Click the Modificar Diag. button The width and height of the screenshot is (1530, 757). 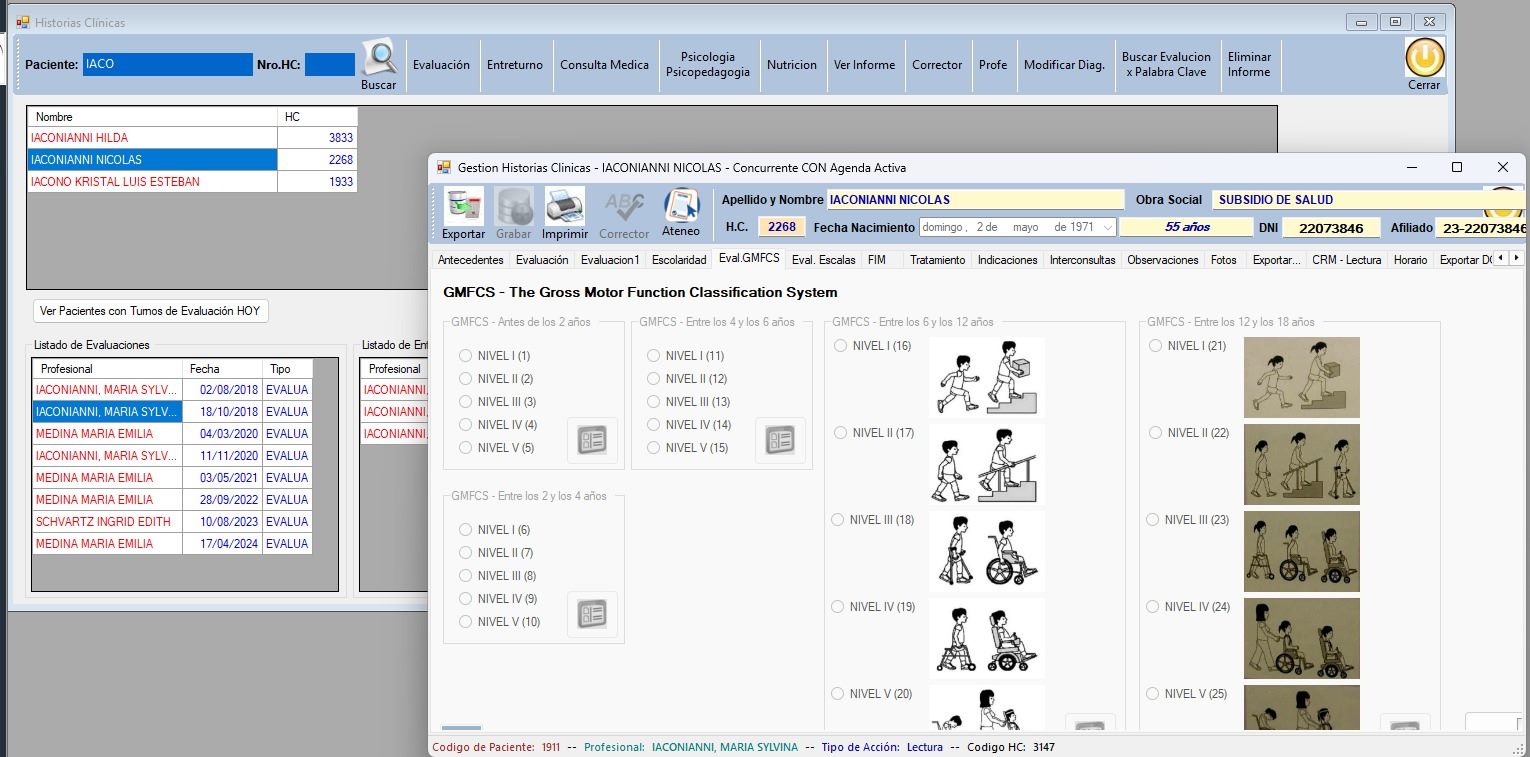(1064, 65)
